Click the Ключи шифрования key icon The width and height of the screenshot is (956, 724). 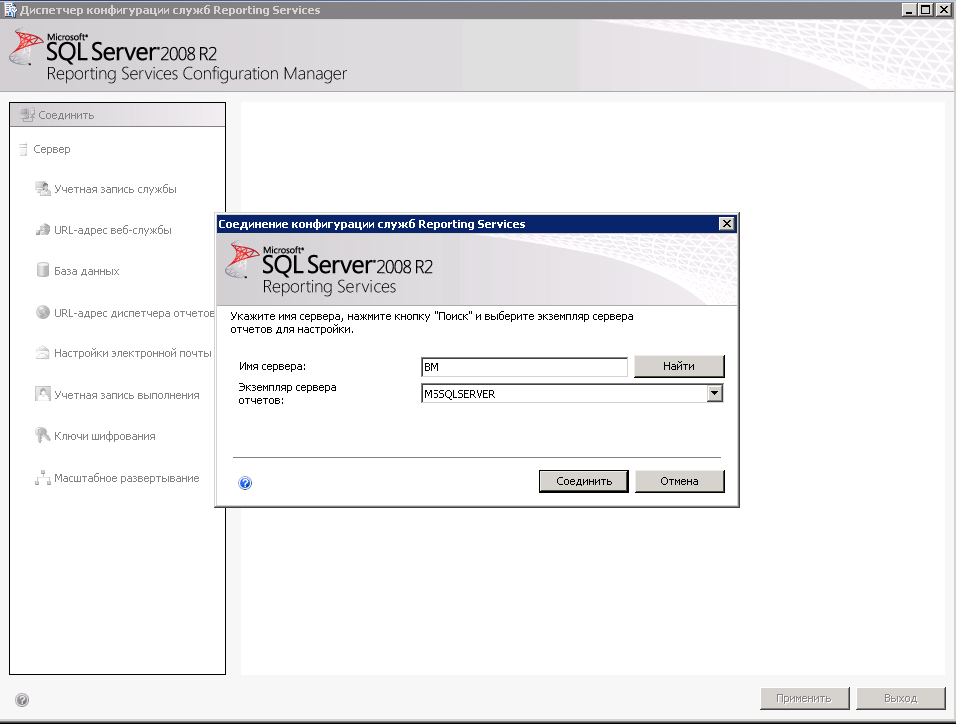pos(43,436)
